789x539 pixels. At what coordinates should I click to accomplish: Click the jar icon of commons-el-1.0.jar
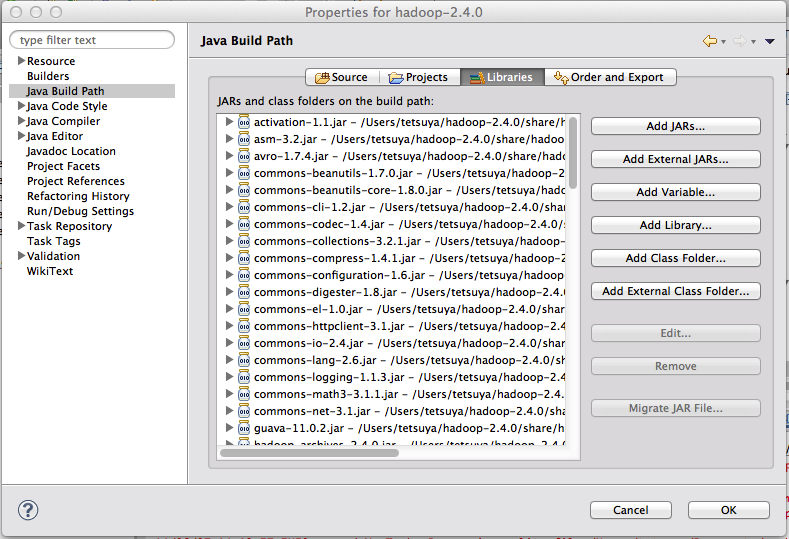tap(244, 309)
